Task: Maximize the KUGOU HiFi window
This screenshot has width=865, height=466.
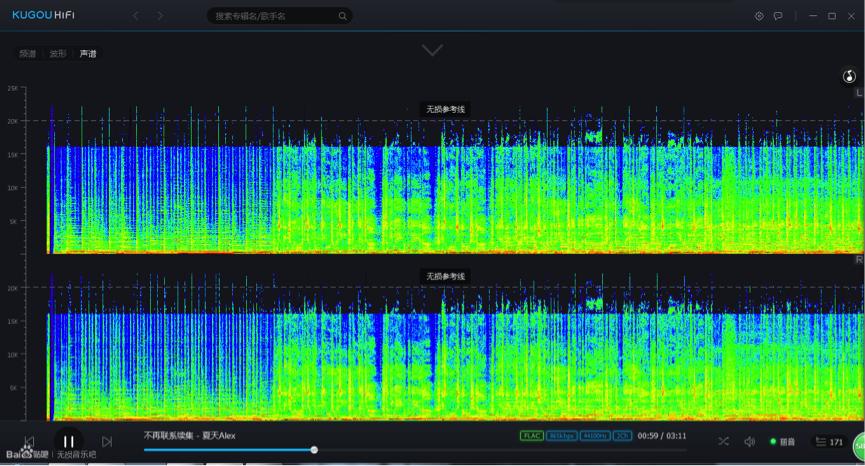Action: click(x=832, y=16)
